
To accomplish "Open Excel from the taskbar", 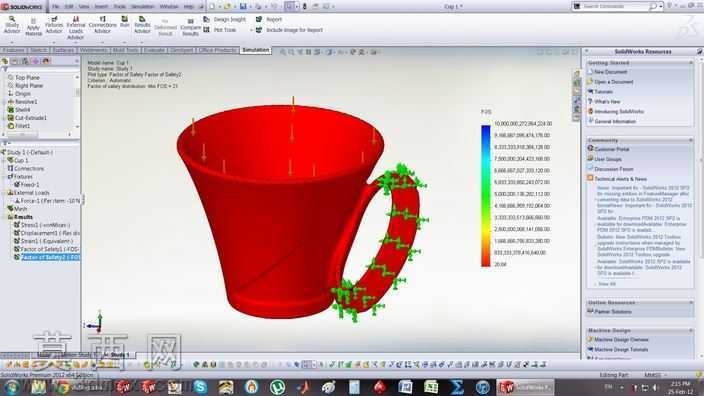I will click(x=431, y=387).
